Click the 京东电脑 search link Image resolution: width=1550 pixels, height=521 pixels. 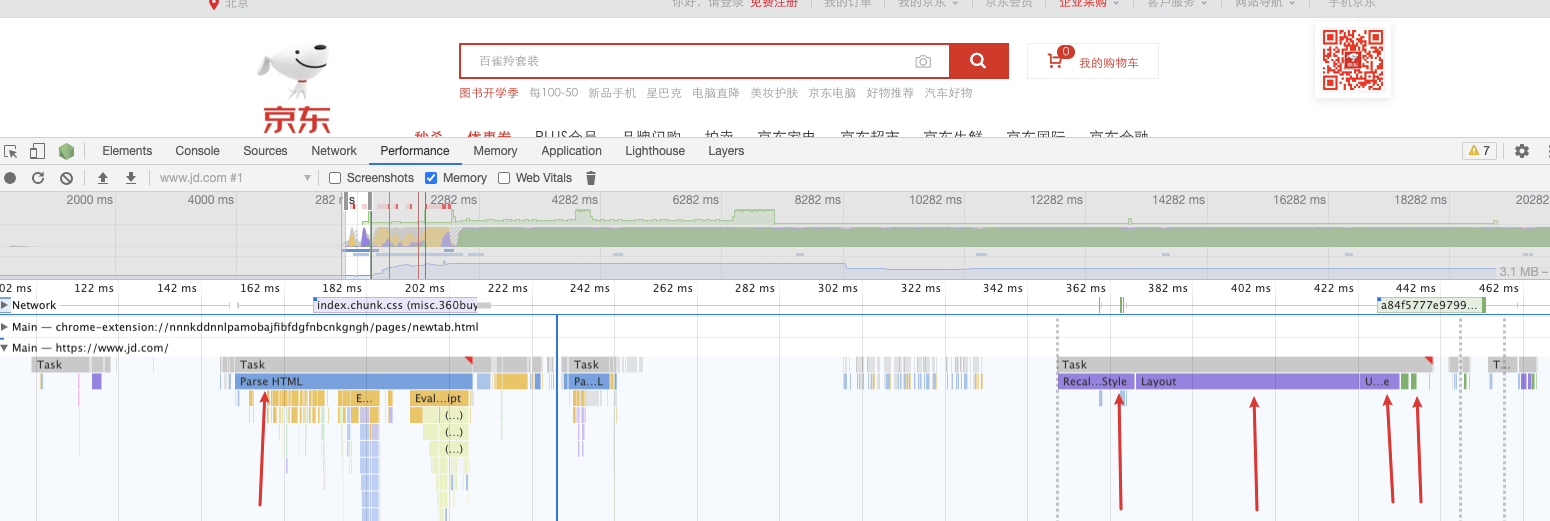[832, 93]
